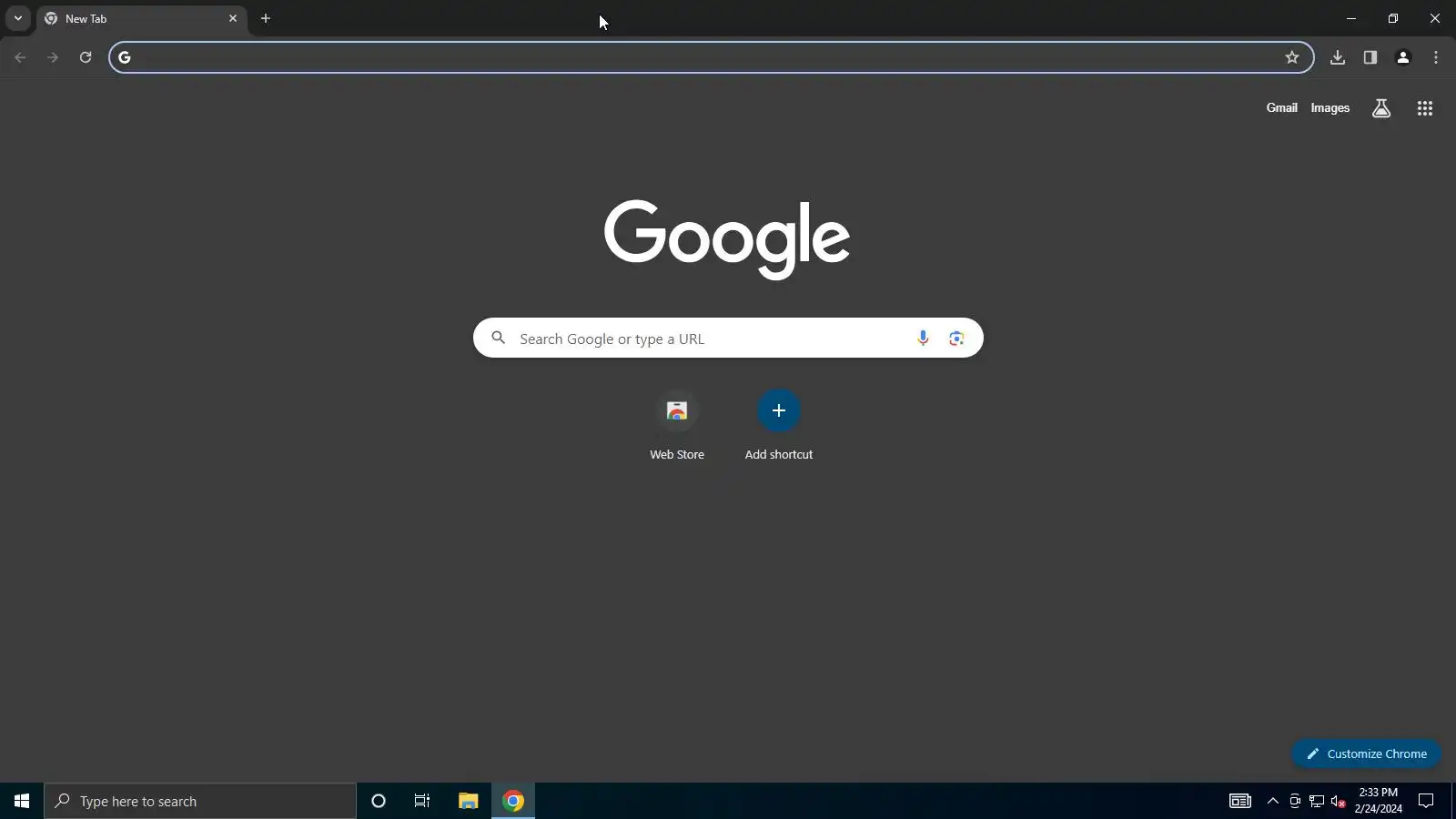
Task: Open the Google apps grid
Action: pos(1425,108)
